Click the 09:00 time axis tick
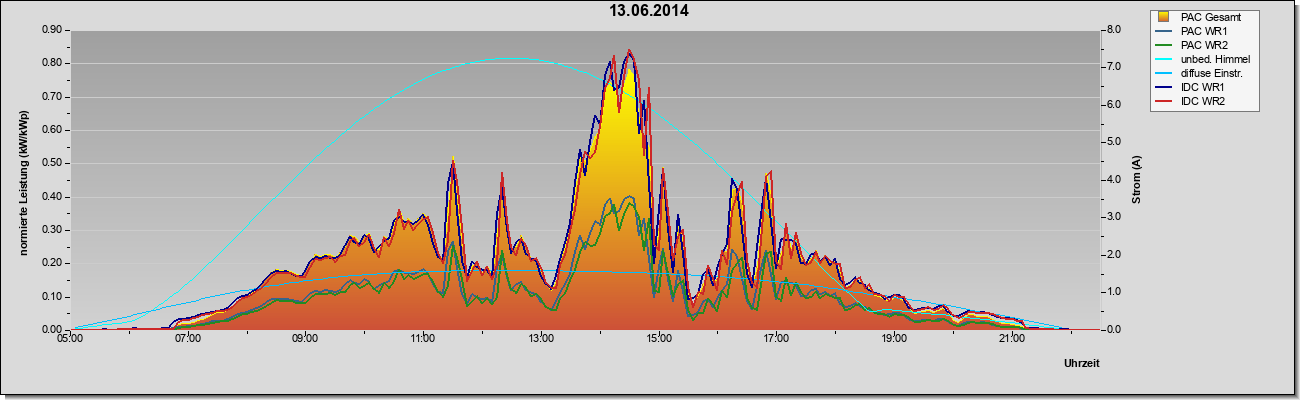 point(305,340)
